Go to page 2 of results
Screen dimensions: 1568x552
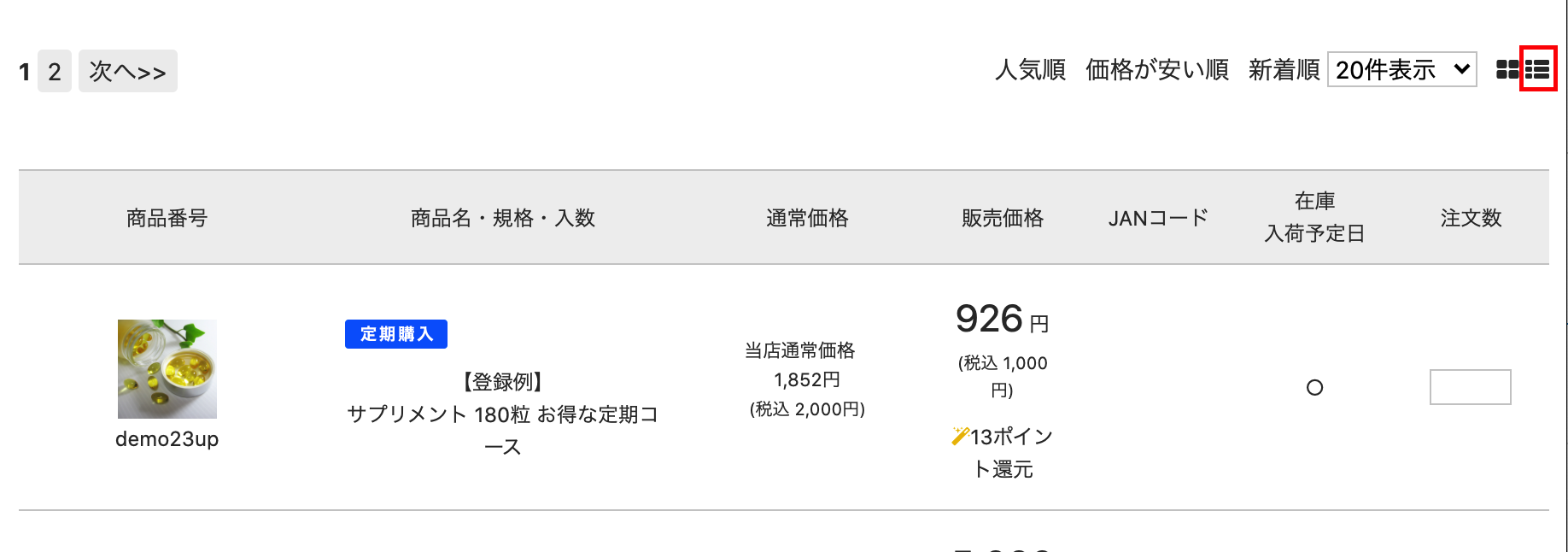(x=55, y=71)
